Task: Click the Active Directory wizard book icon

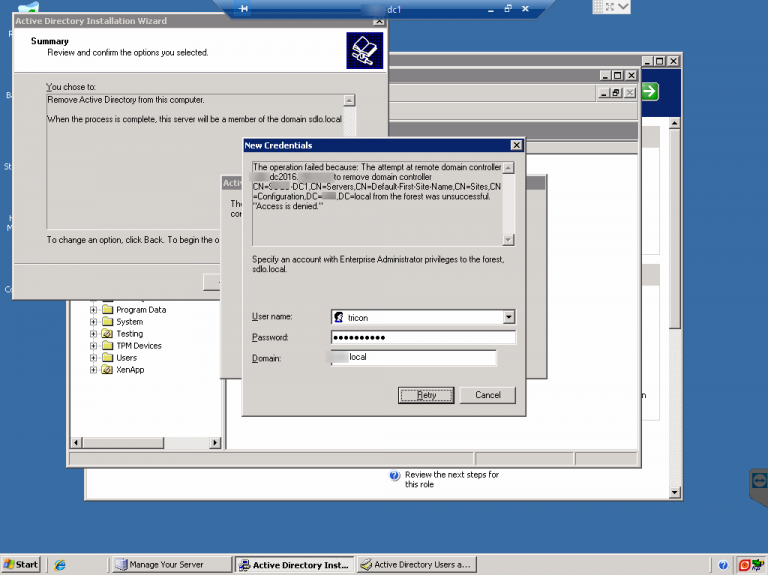Action: point(364,50)
